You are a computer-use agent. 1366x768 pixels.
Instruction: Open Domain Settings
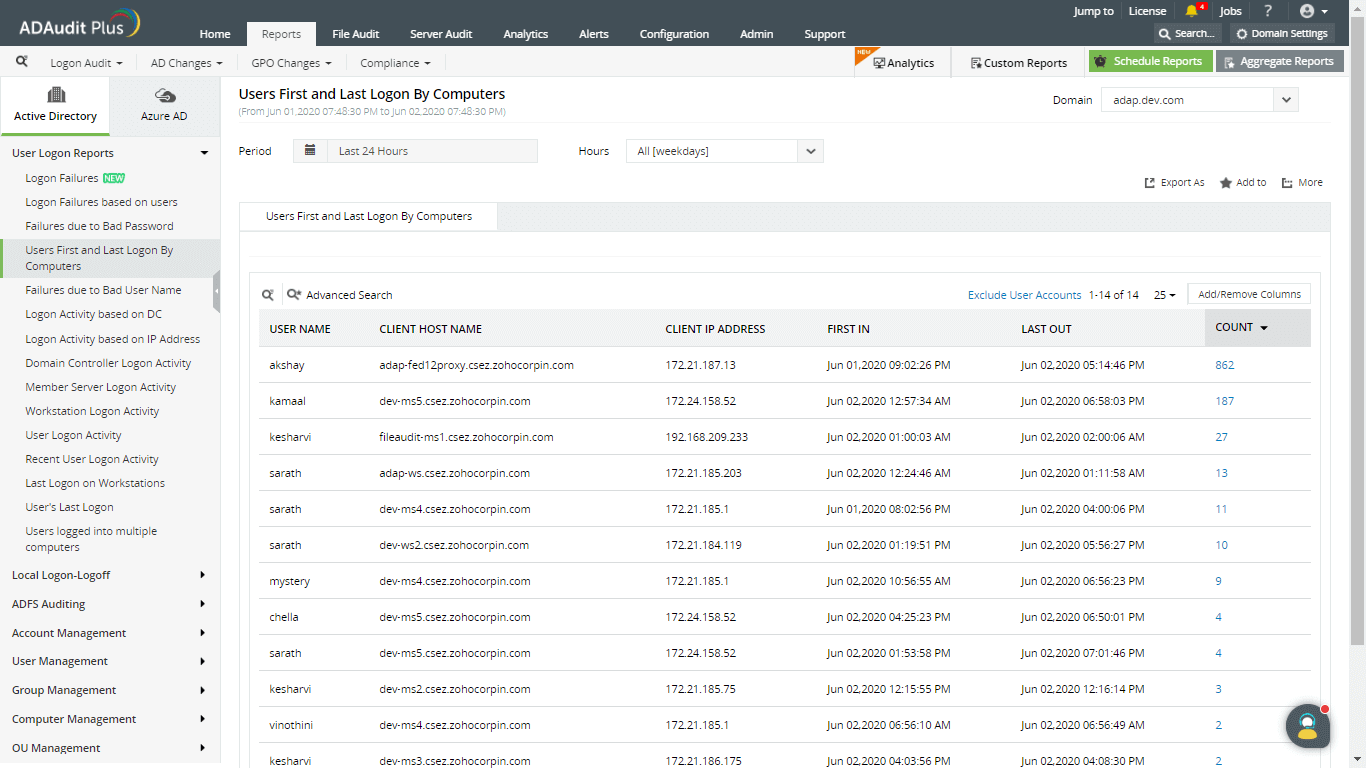[1281, 33]
